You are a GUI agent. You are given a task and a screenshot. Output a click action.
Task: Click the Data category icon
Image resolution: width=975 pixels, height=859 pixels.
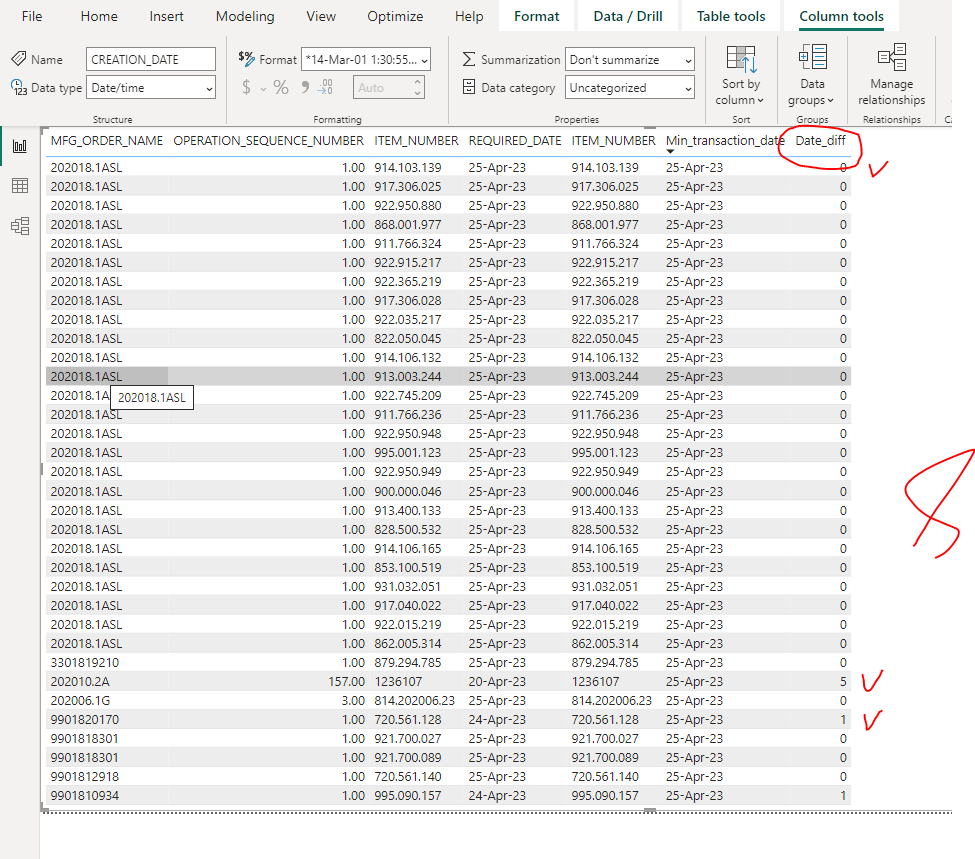click(x=469, y=87)
